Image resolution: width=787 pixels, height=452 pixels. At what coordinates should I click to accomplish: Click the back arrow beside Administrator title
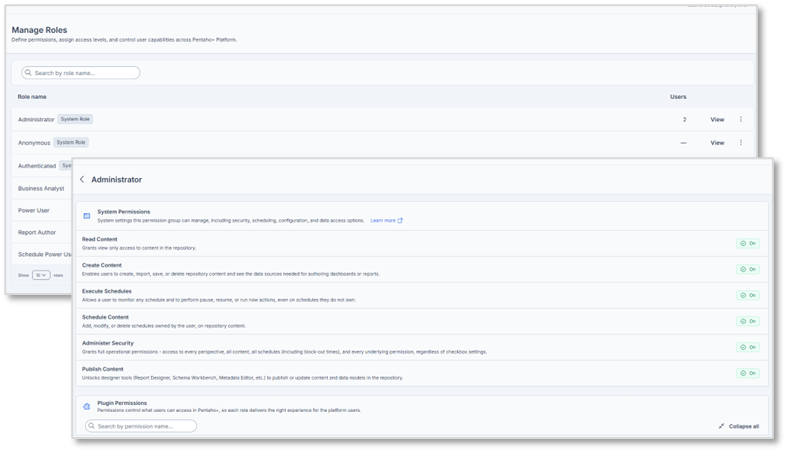(82, 180)
